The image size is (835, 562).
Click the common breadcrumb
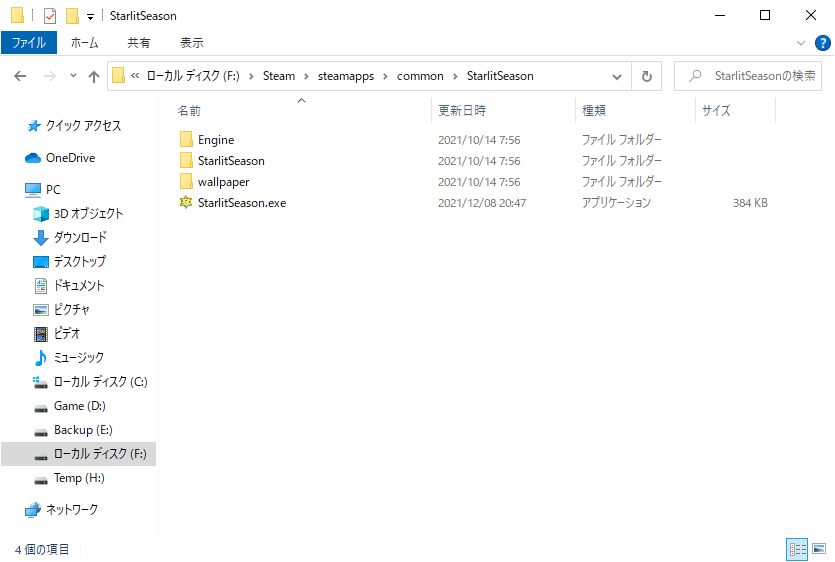(x=420, y=76)
